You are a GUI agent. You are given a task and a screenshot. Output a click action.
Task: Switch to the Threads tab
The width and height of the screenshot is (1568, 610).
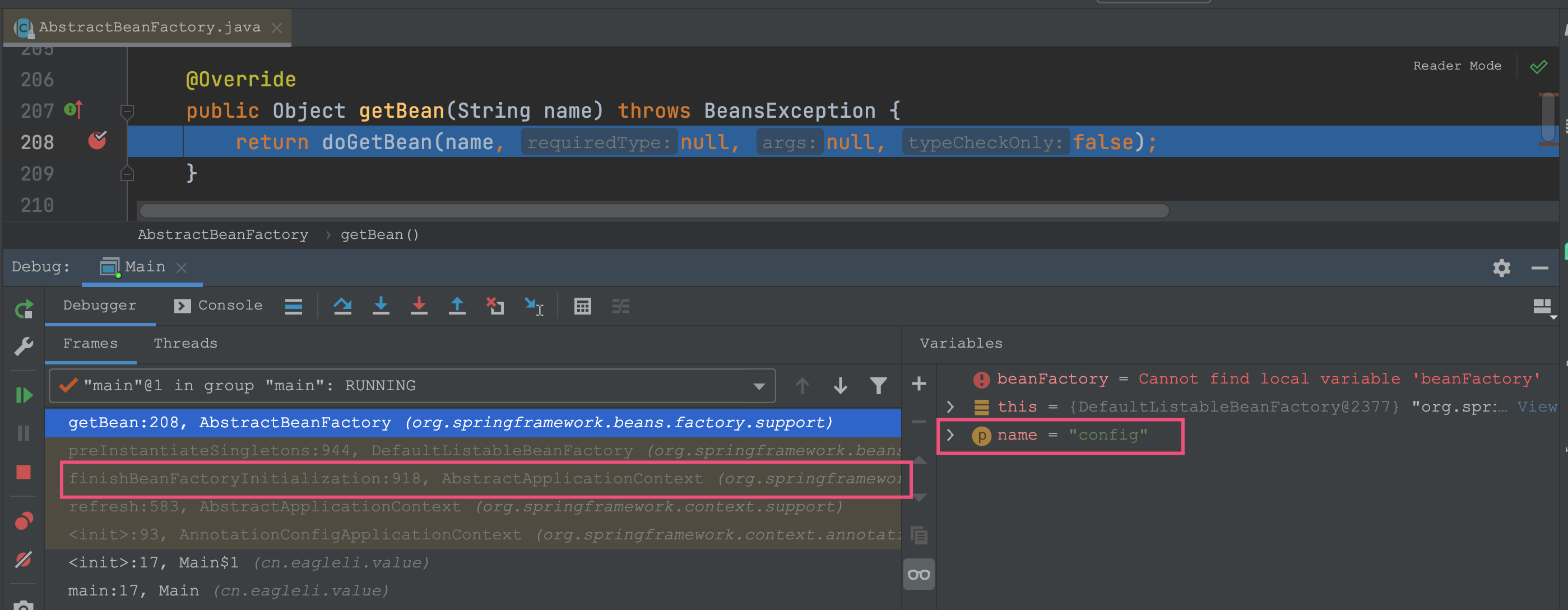point(185,343)
